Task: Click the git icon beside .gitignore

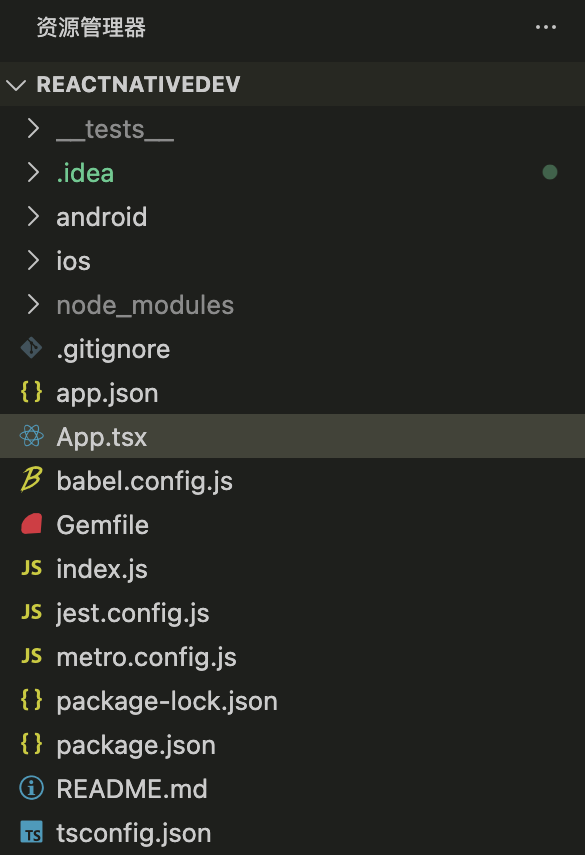Action: coord(31,348)
